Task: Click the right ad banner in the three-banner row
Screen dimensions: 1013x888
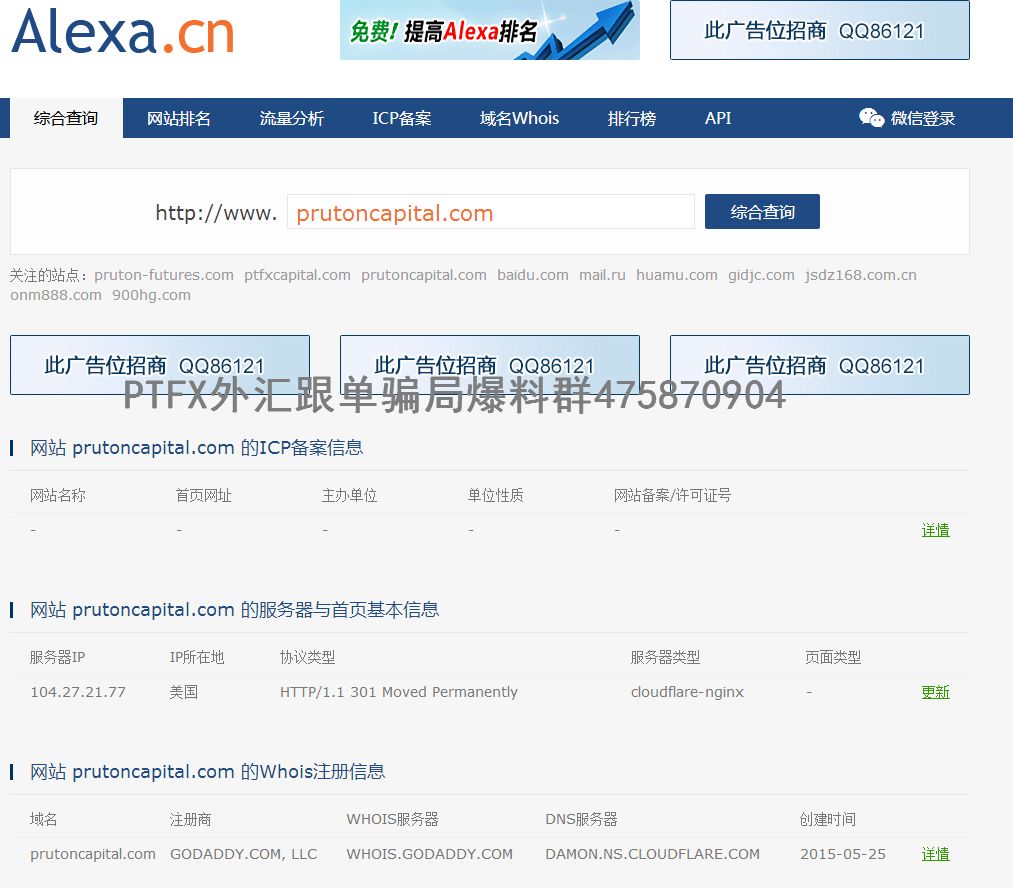Action: pyautogui.click(x=820, y=365)
